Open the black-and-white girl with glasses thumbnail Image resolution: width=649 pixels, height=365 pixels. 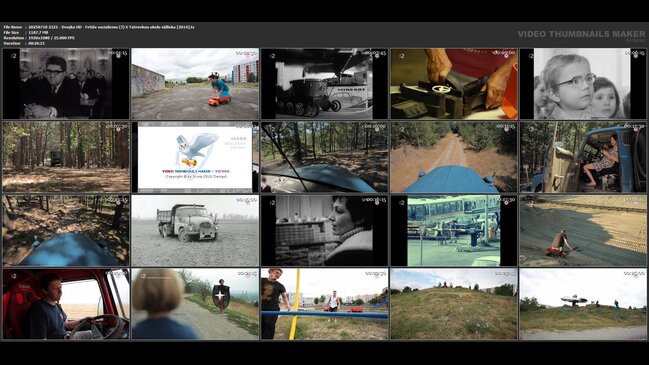coord(583,84)
